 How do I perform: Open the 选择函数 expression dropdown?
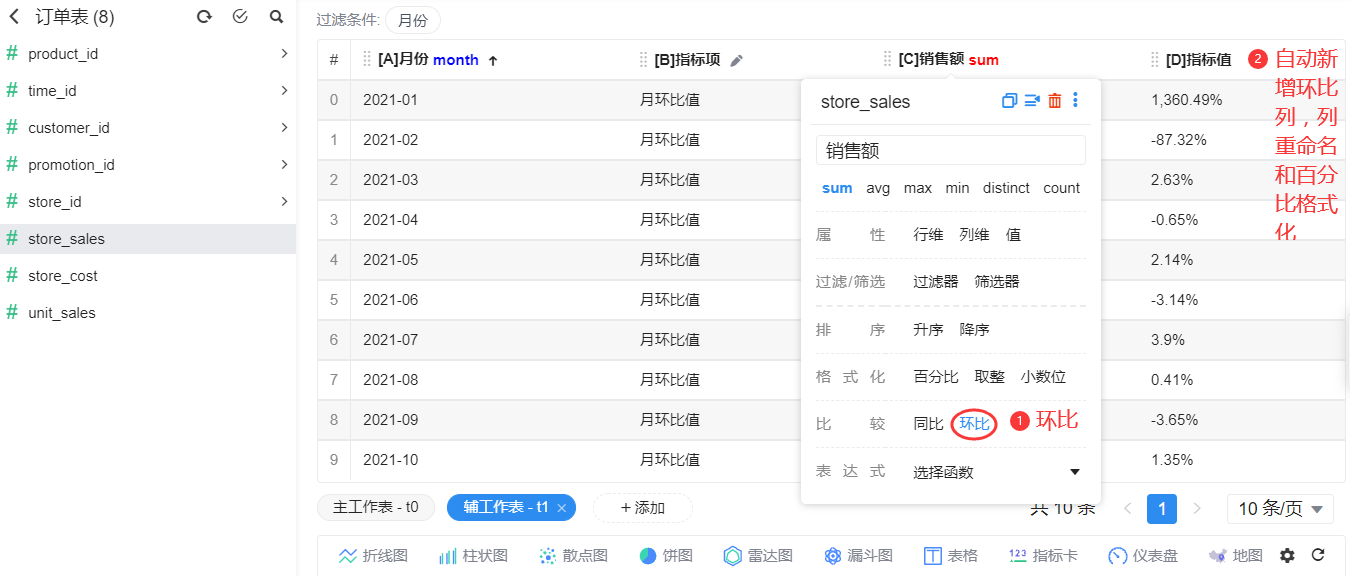point(998,472)
